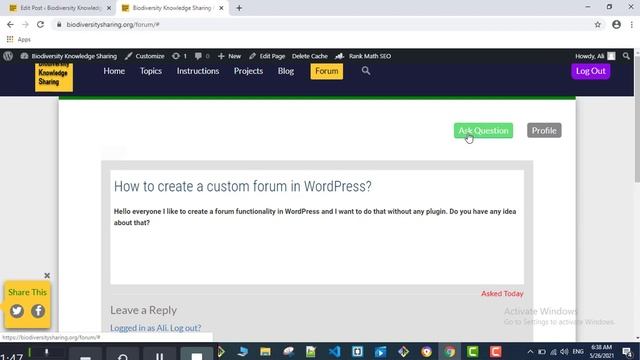
Task: Click the volume icon in system tray
Action: coord(564,351)
